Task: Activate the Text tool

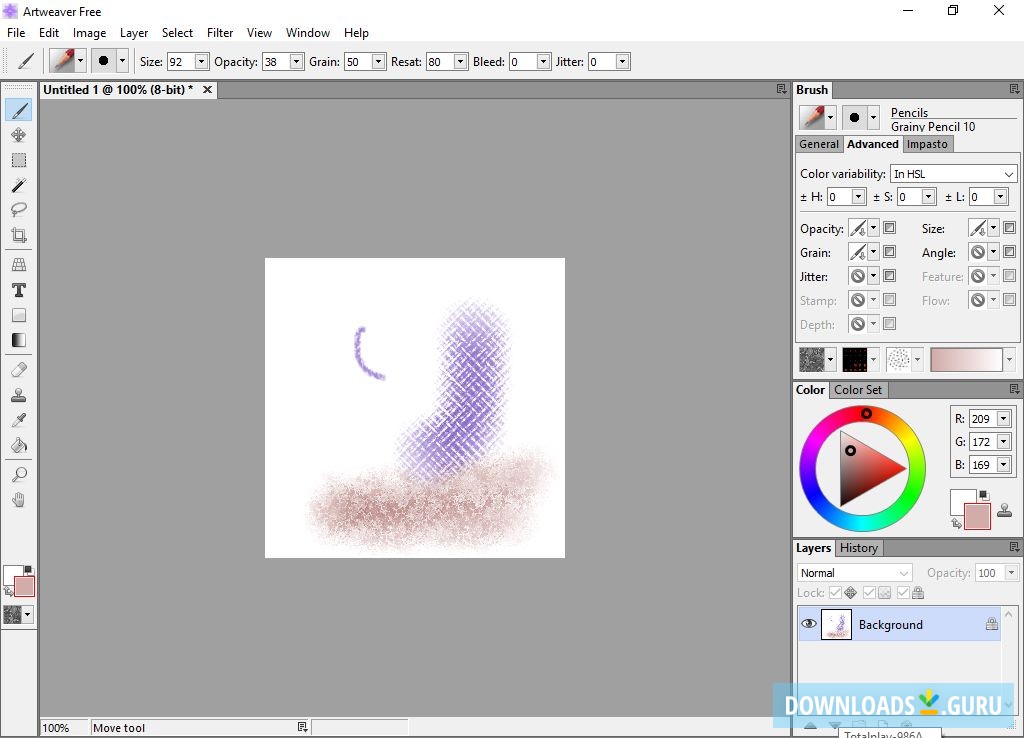Action: pos(20,290)
